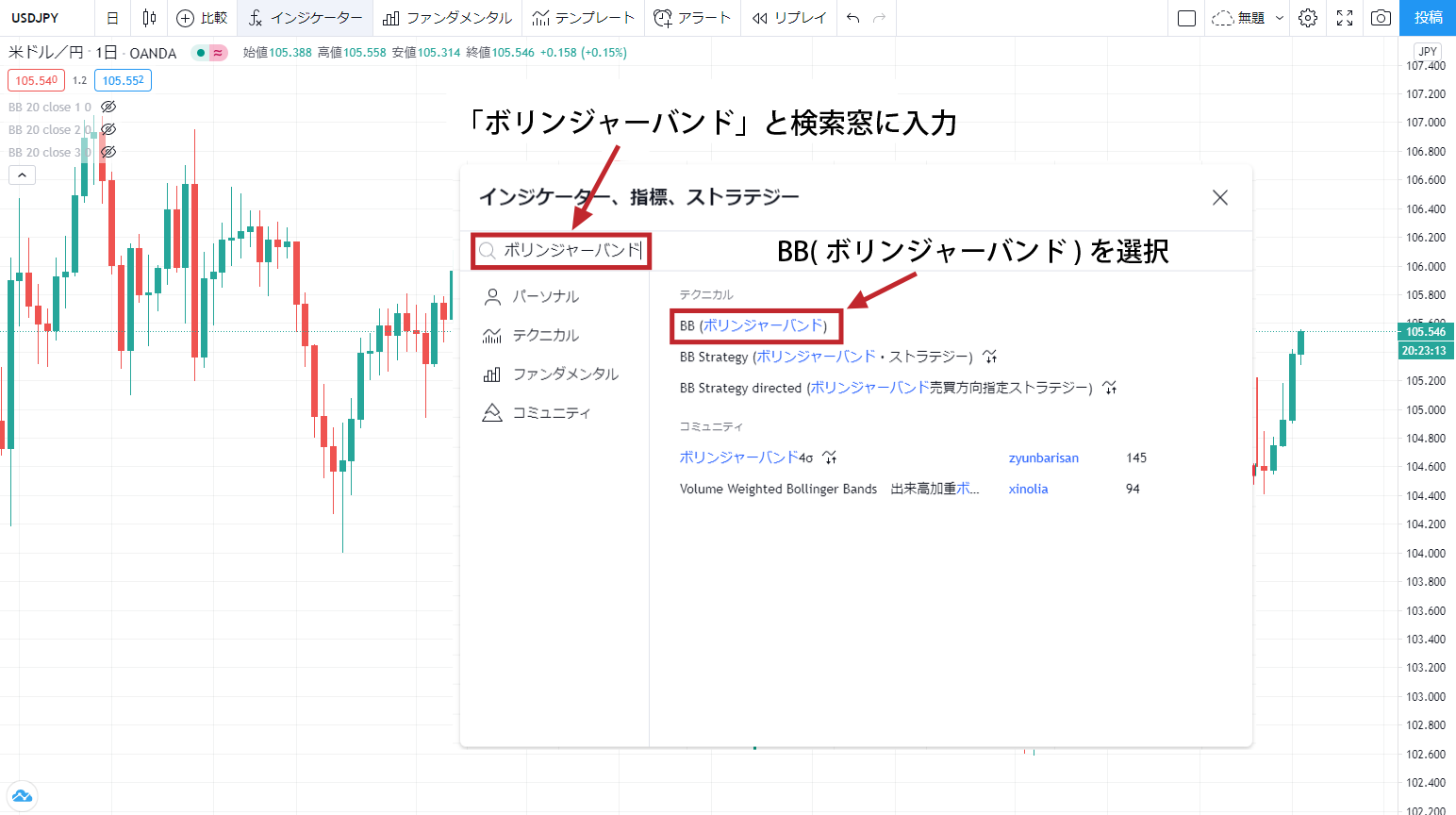Image resolution: width=1456 pixels, height=815 pixels.
Task: Open the daily timeframe selector
Action: pyautogui.click(x=112, y=18)
